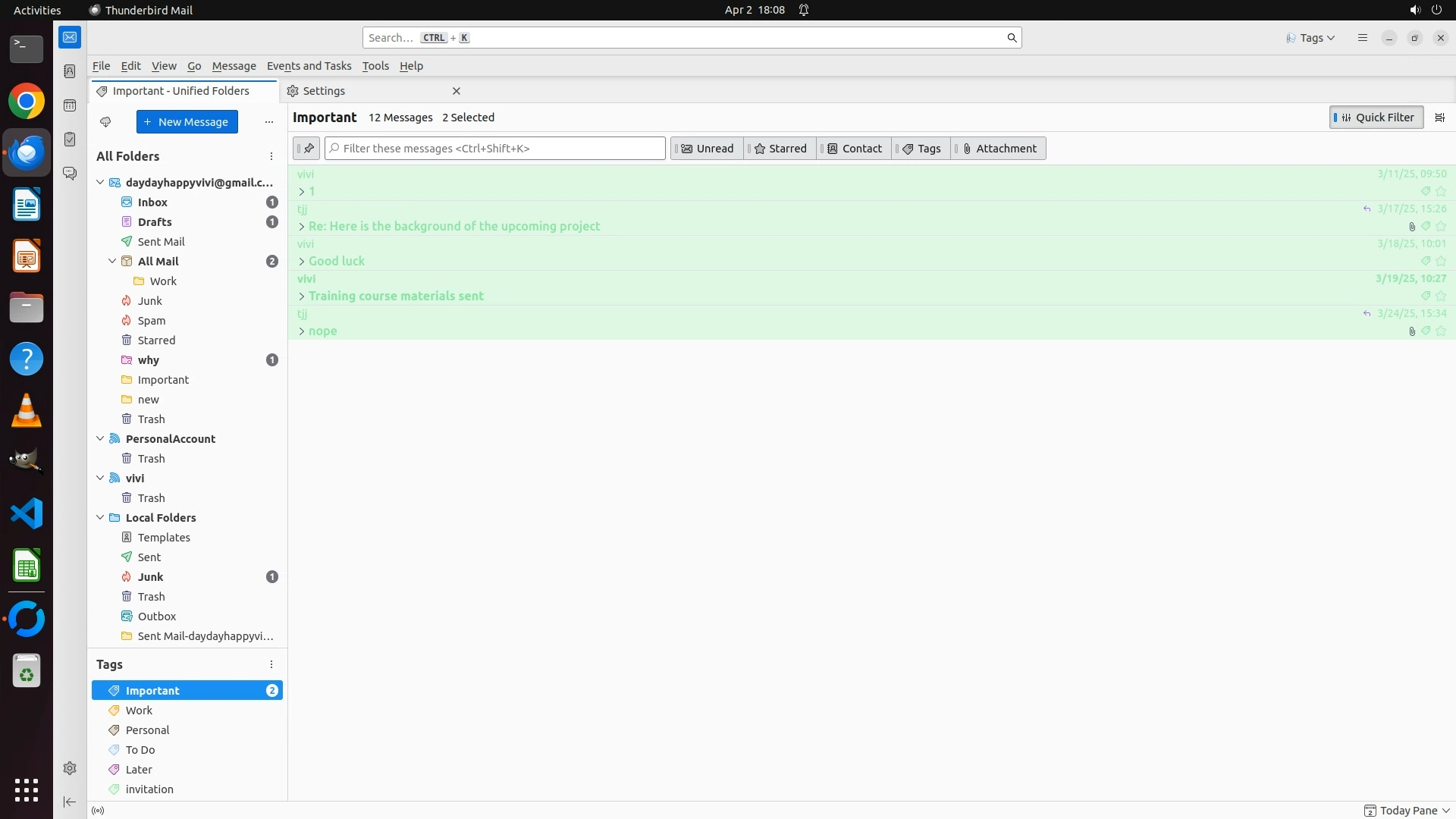This screenshot has width=1456, height=819.
Task: Expand the 'Training course materials sent' thread
Action: [301, 297]
